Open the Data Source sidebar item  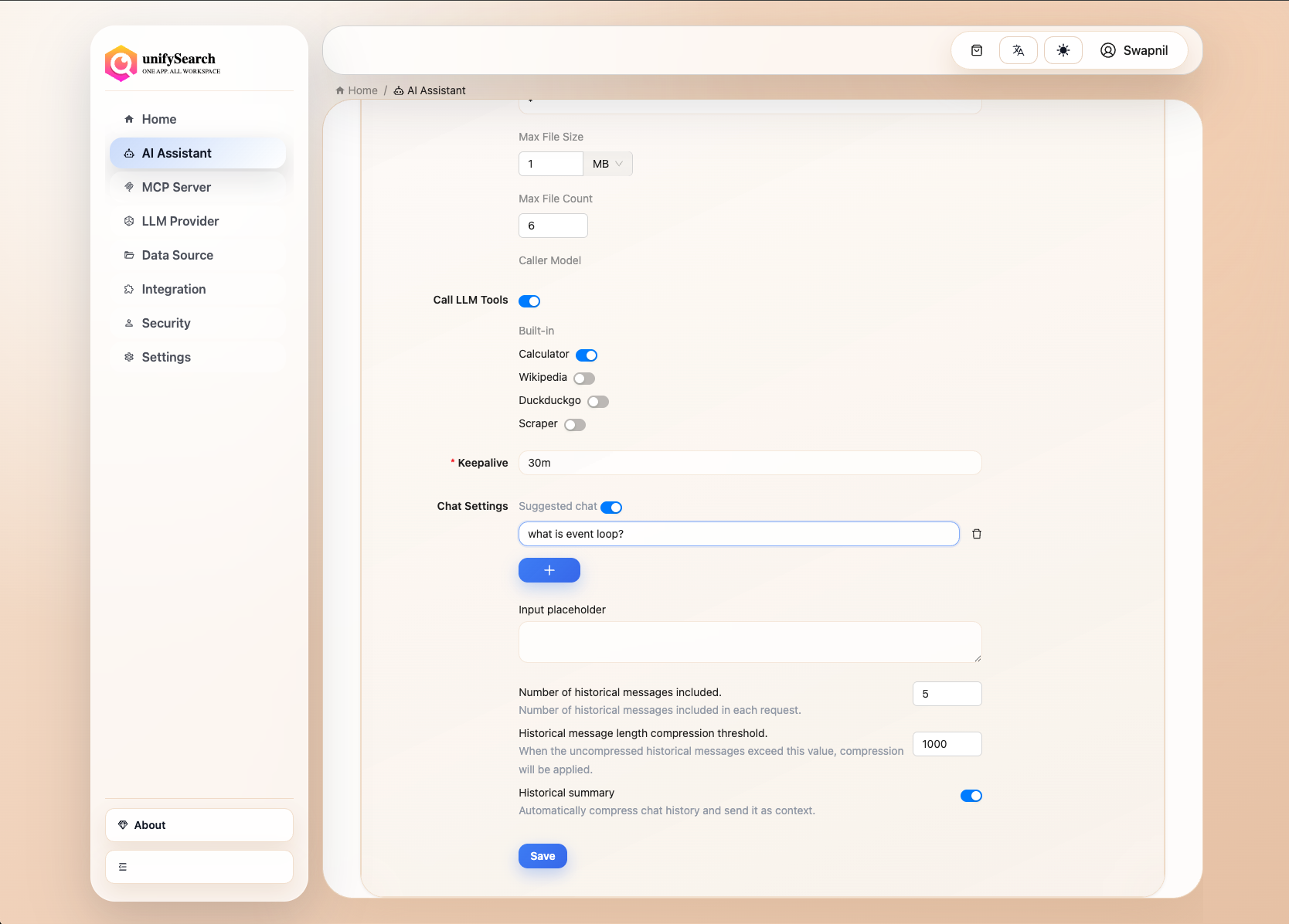point(177,255)
